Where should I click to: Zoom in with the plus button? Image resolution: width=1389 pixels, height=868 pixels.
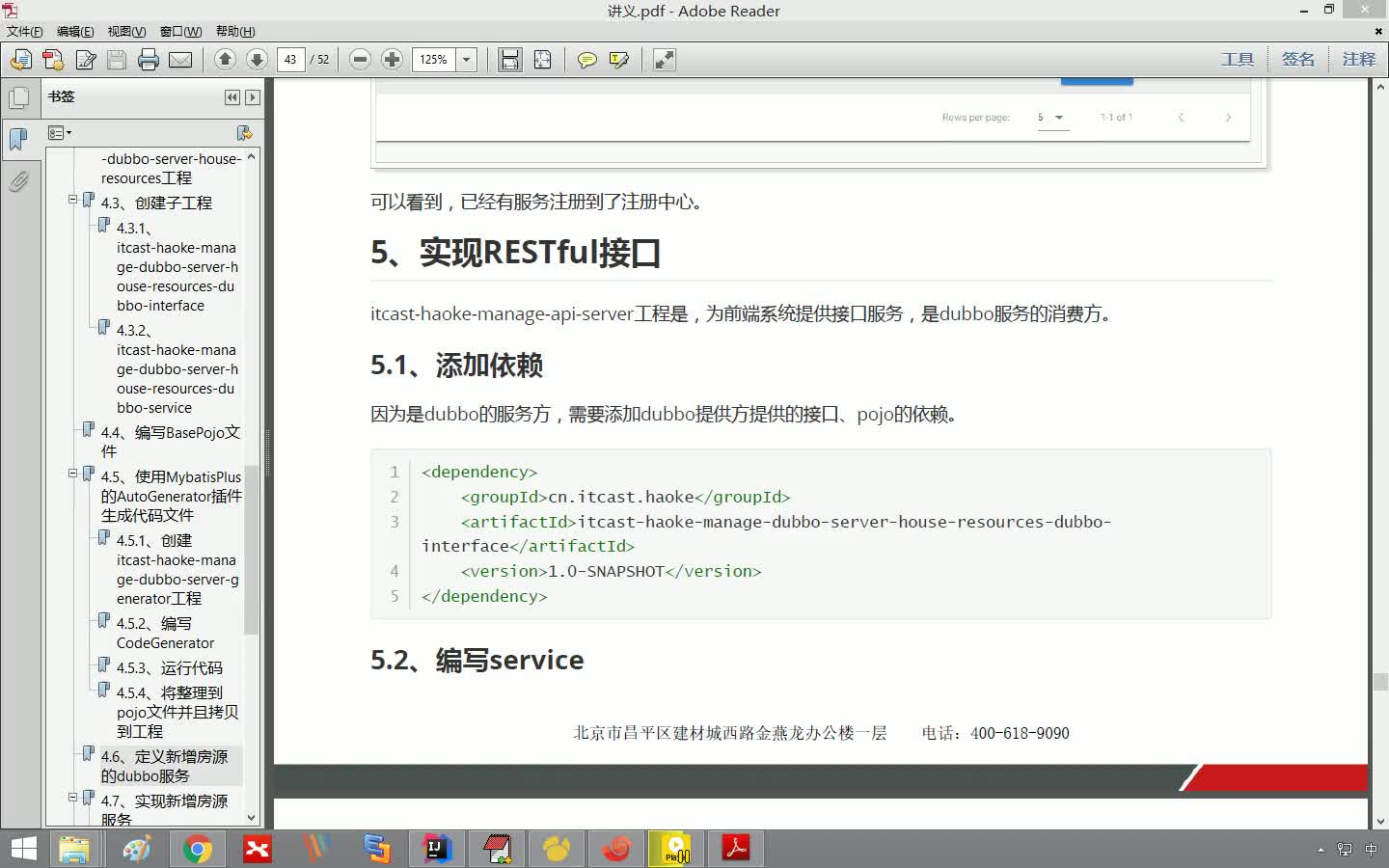tap(392, 60)
